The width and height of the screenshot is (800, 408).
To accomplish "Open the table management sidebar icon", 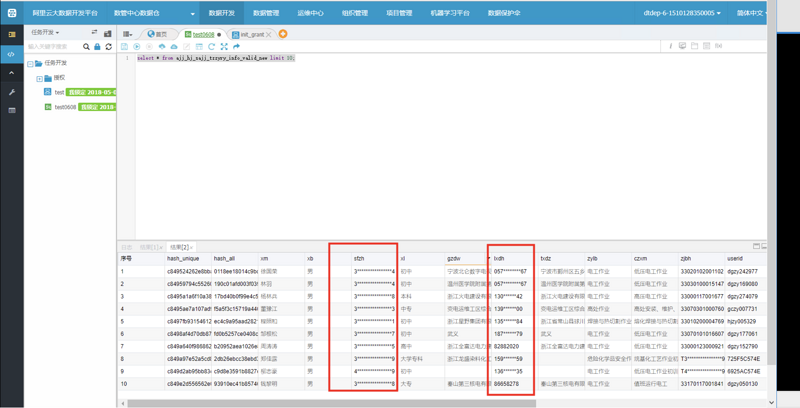I will pyautogui.click(x=12, y=110).
